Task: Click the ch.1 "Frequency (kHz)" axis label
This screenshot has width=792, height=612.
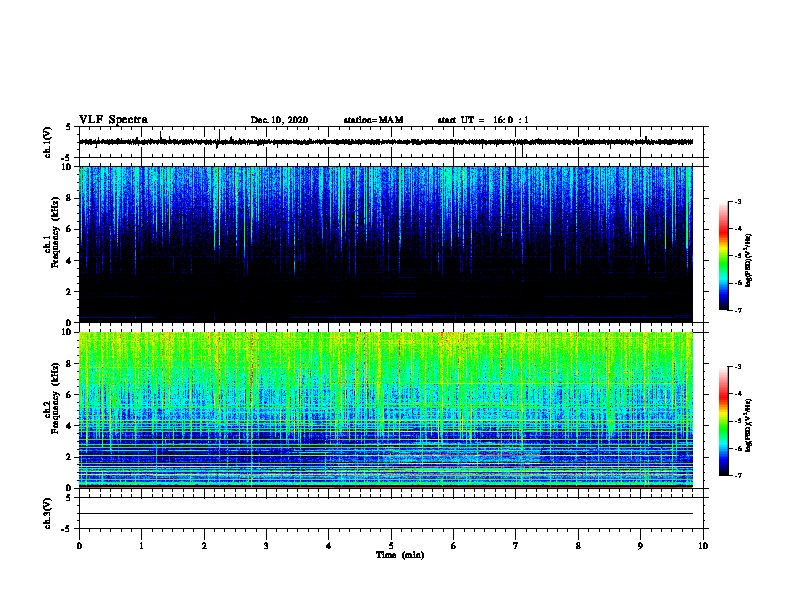Action: [x=56, y=233]
